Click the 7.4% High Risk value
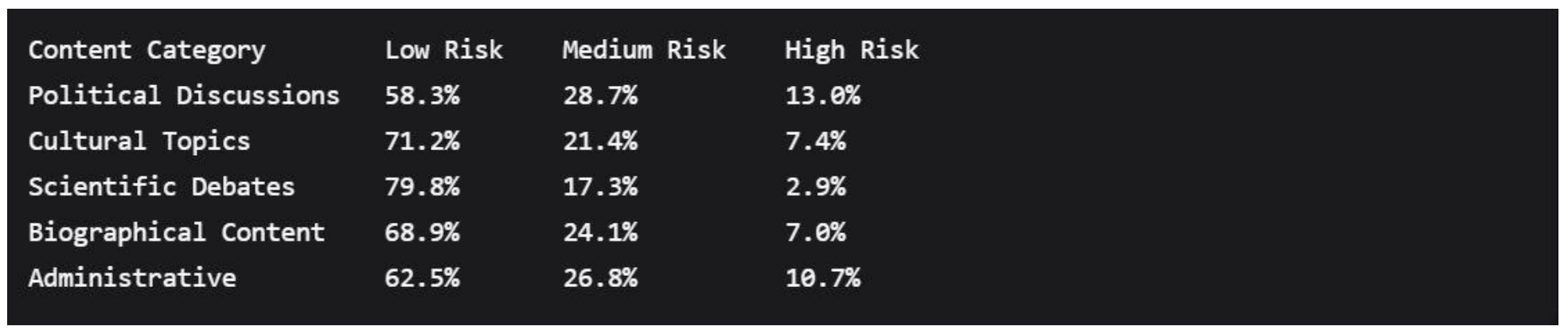1568x330 pixels. click(x=815, y=142)
